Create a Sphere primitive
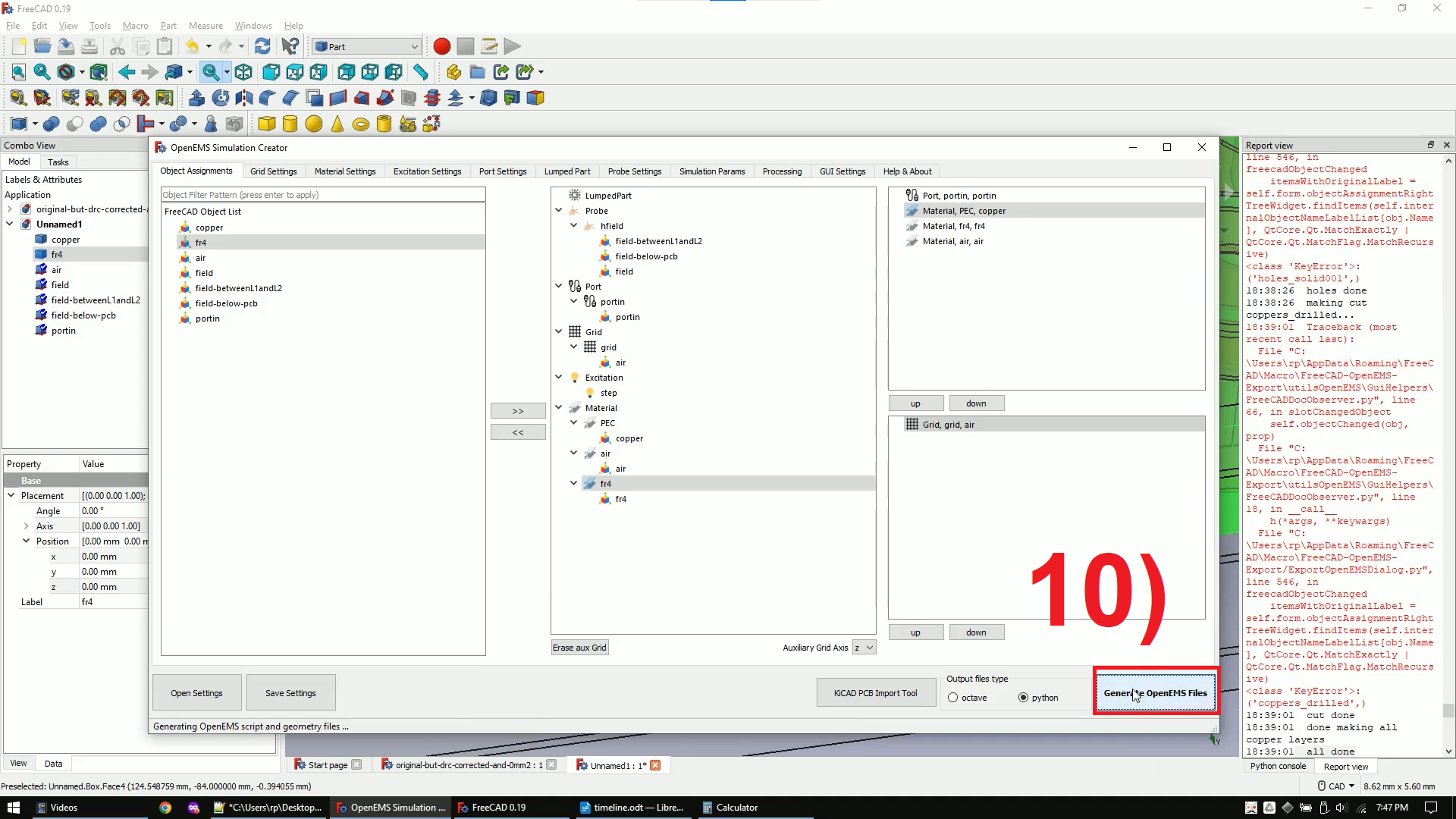Image resolution: width=1456 pixels, height=819 pixels. (313, 124)
